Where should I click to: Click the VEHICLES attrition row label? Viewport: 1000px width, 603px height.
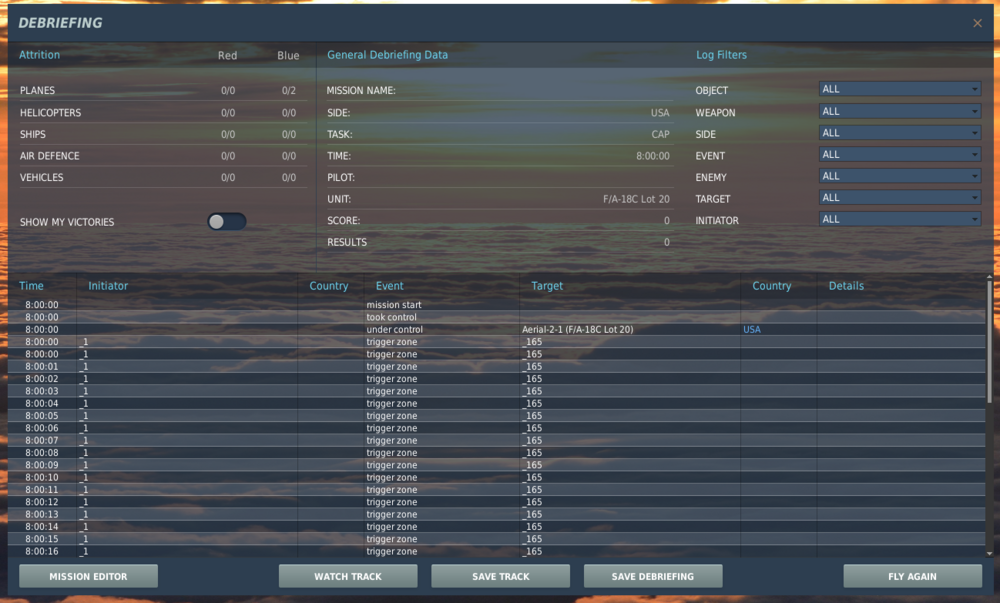point(41,178)
